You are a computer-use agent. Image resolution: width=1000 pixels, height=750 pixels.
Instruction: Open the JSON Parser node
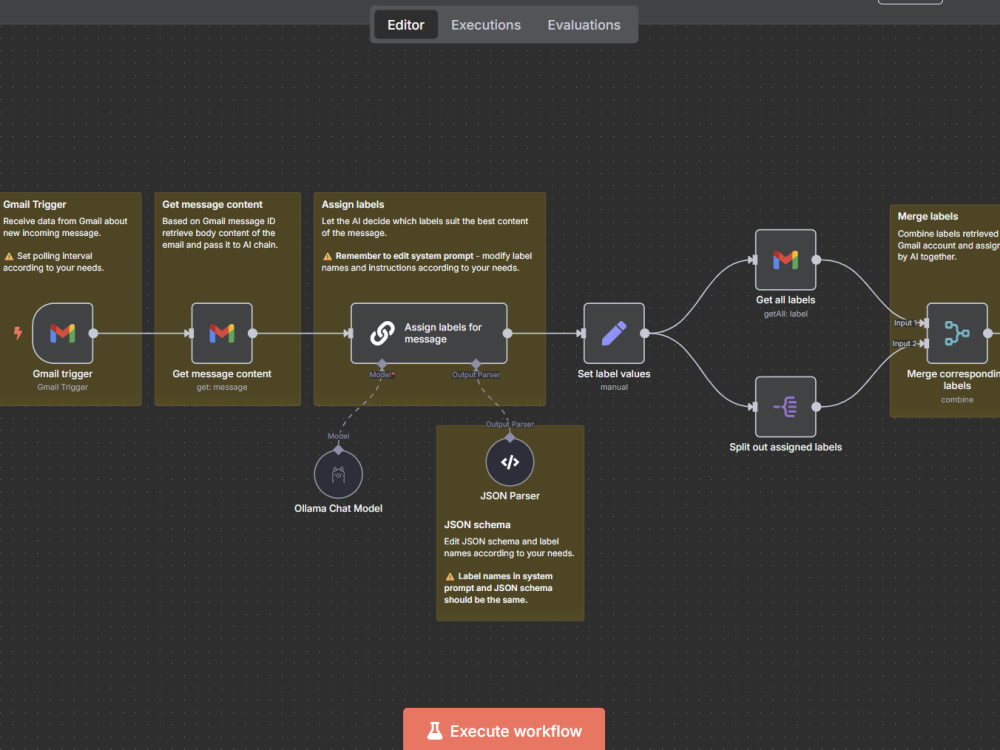click(510, 462)
